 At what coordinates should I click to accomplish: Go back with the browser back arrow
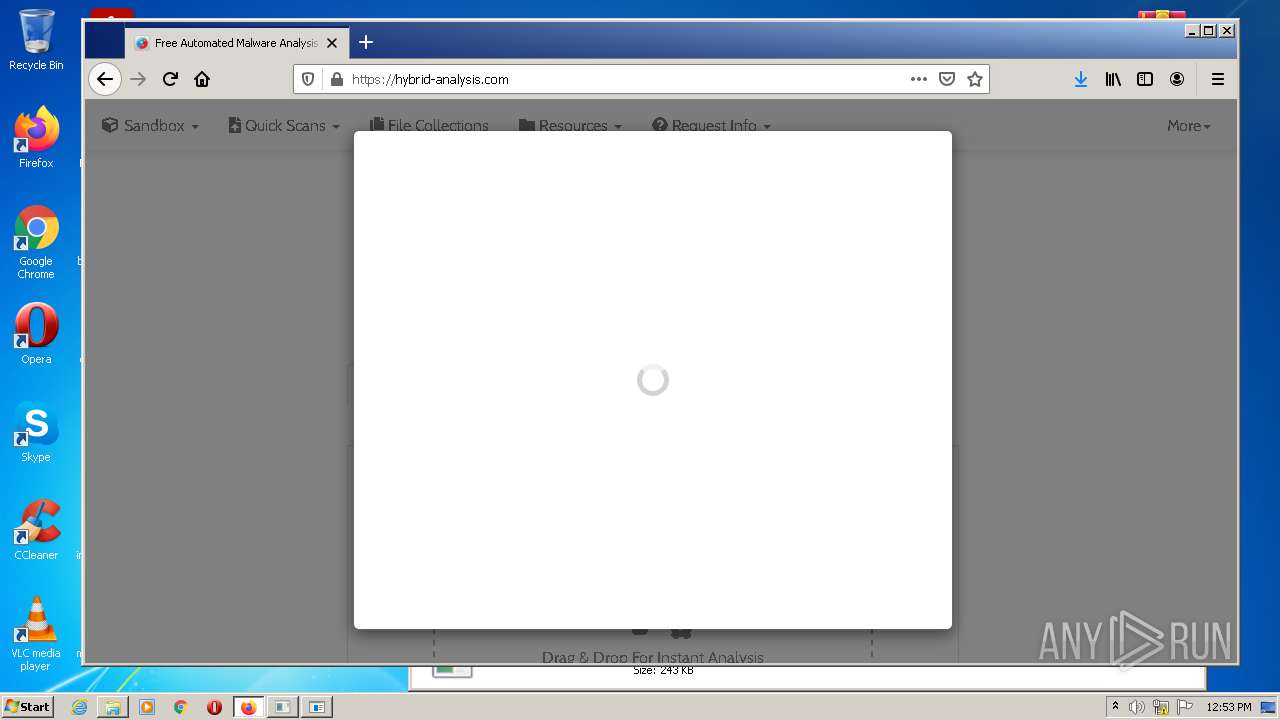105,79
